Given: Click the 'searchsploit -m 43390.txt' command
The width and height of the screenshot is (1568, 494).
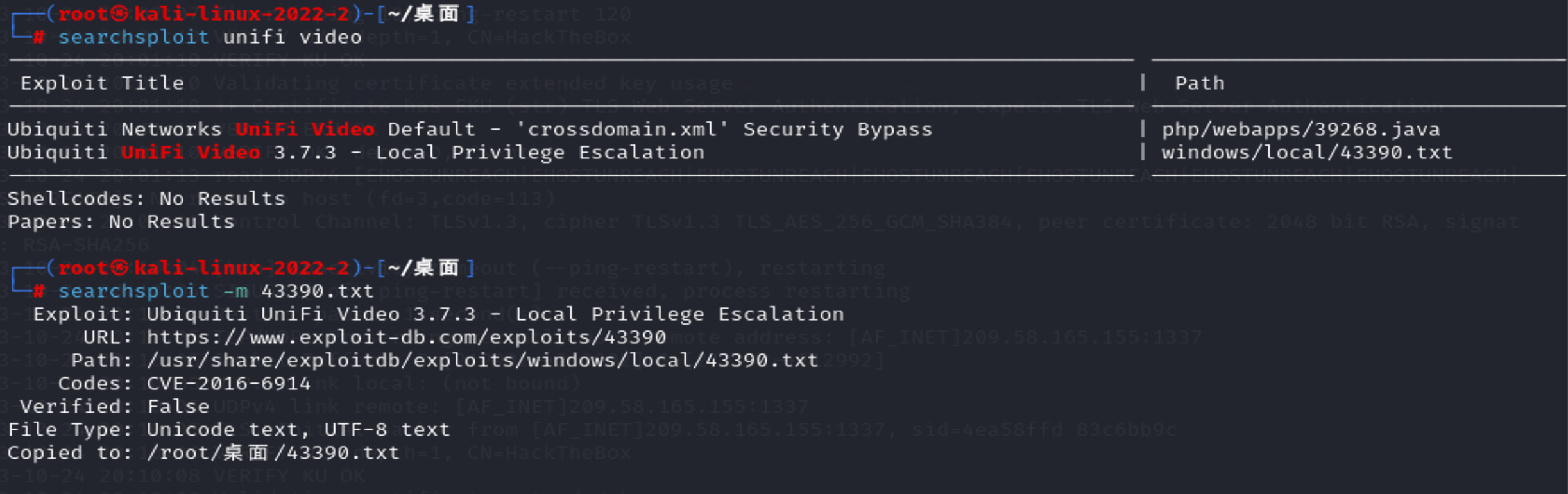Looking at the screenshot, I should pos(216,291).
